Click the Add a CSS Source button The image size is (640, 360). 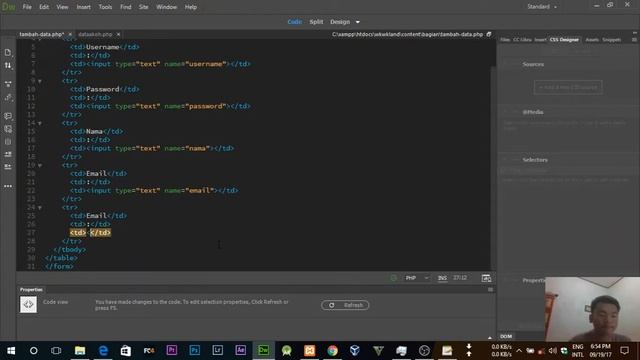point(568,87)
